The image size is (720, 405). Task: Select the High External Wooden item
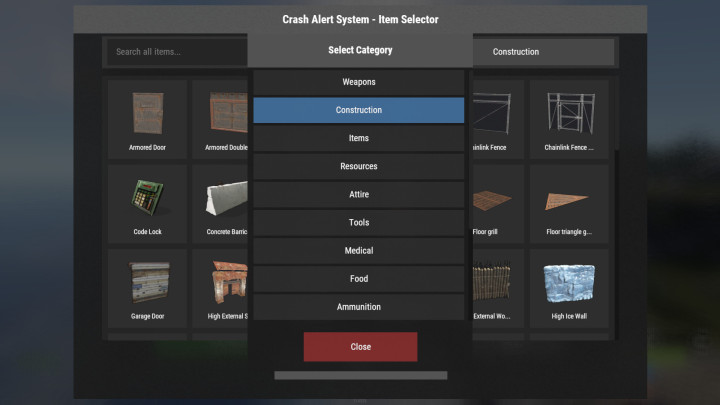point(498,288)
